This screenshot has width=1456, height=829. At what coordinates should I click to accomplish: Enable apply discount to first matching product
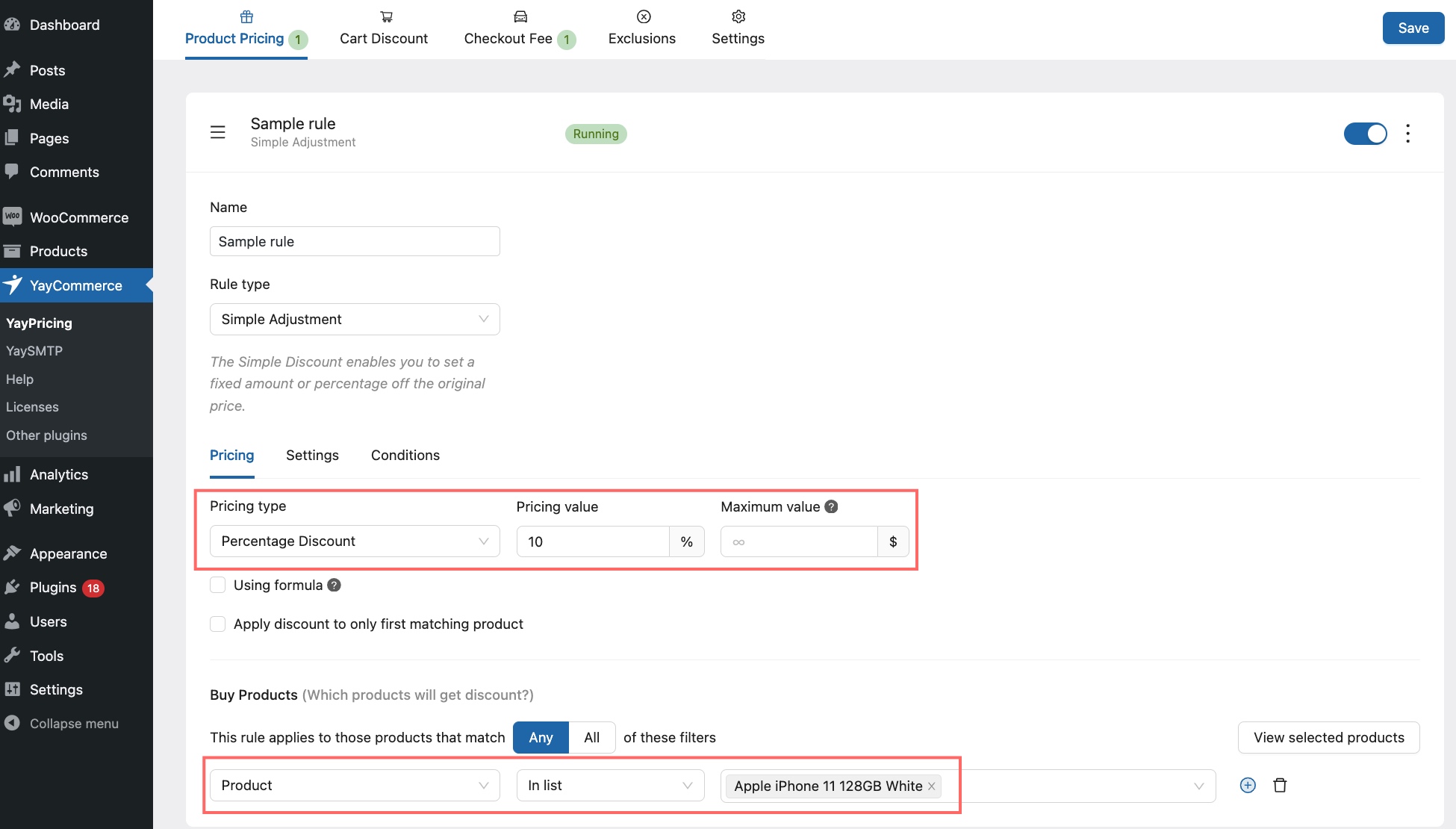click(x=218, y=624)
